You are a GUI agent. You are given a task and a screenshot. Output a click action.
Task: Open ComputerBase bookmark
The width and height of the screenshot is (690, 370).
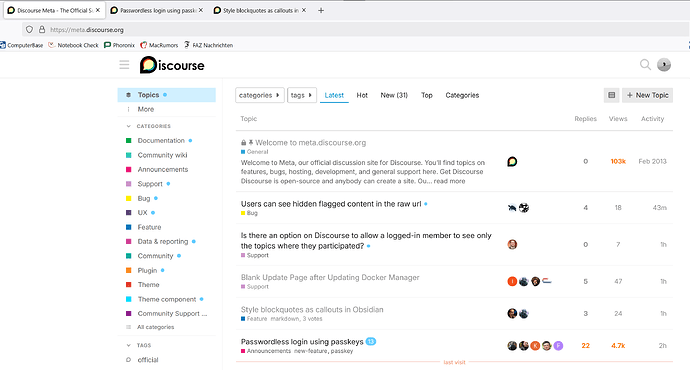click(22, 45)
